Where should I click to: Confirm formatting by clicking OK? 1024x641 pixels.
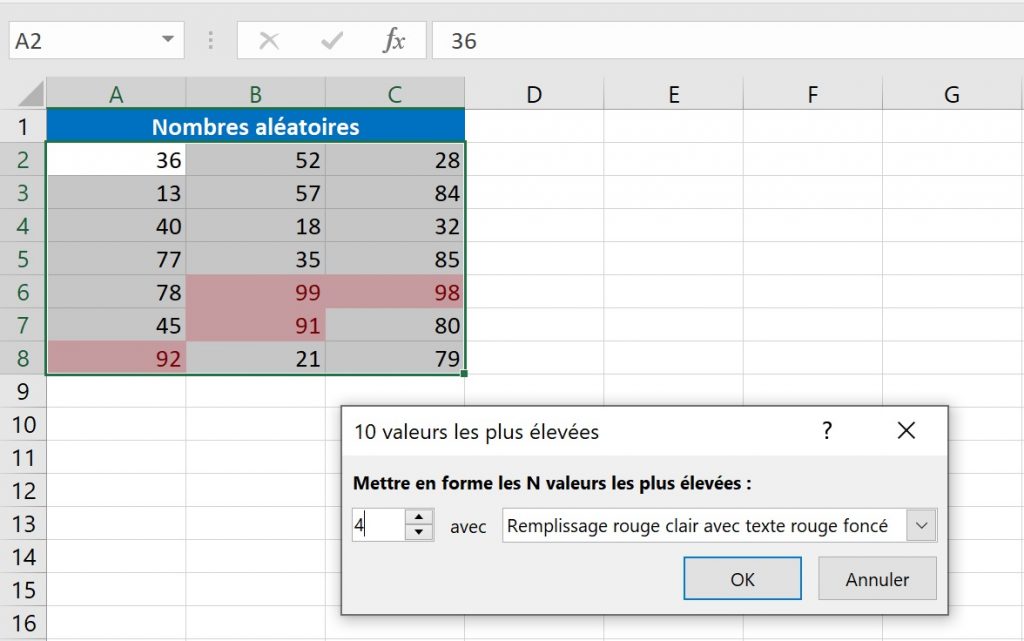742,578
